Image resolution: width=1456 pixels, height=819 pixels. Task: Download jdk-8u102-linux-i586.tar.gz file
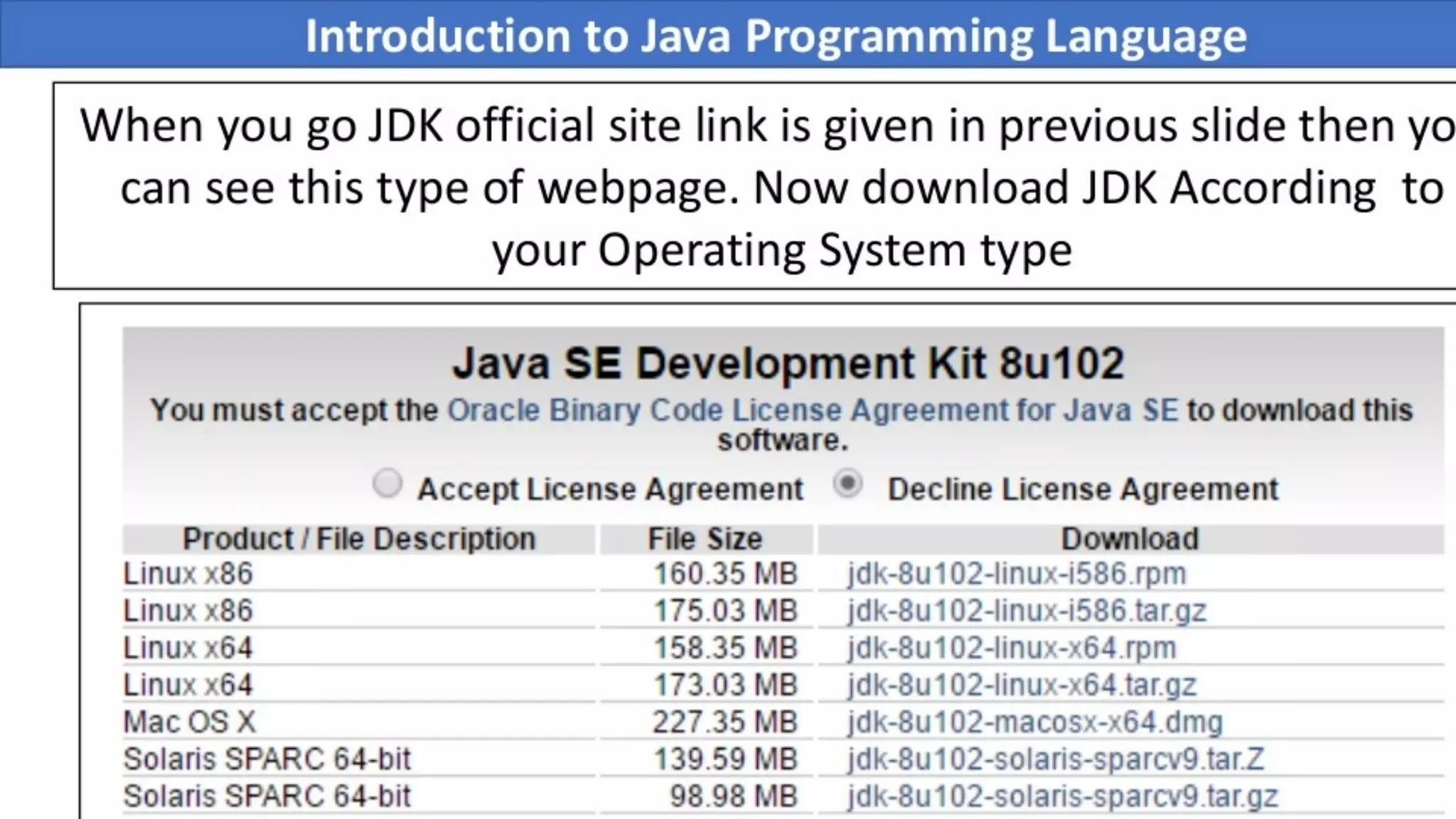point(1027,611)
